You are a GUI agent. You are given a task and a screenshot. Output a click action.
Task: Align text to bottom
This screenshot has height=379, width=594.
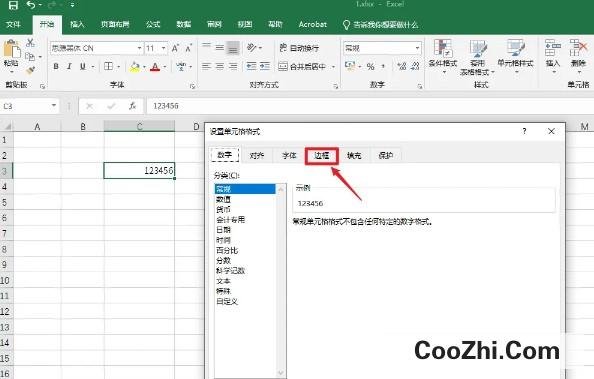[x=233, y=48]
